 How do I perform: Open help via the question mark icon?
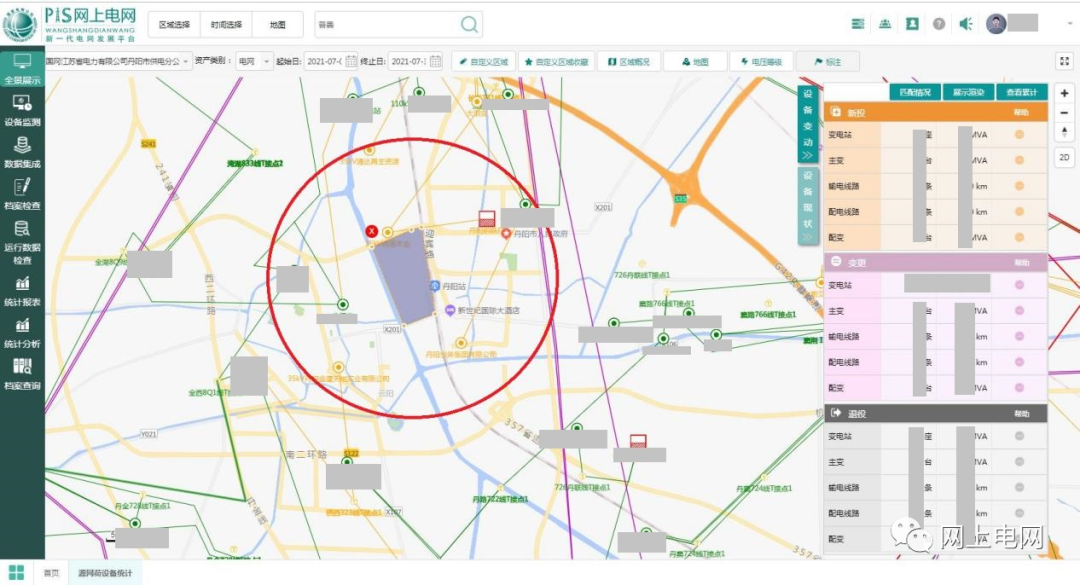tap(939, 24)
